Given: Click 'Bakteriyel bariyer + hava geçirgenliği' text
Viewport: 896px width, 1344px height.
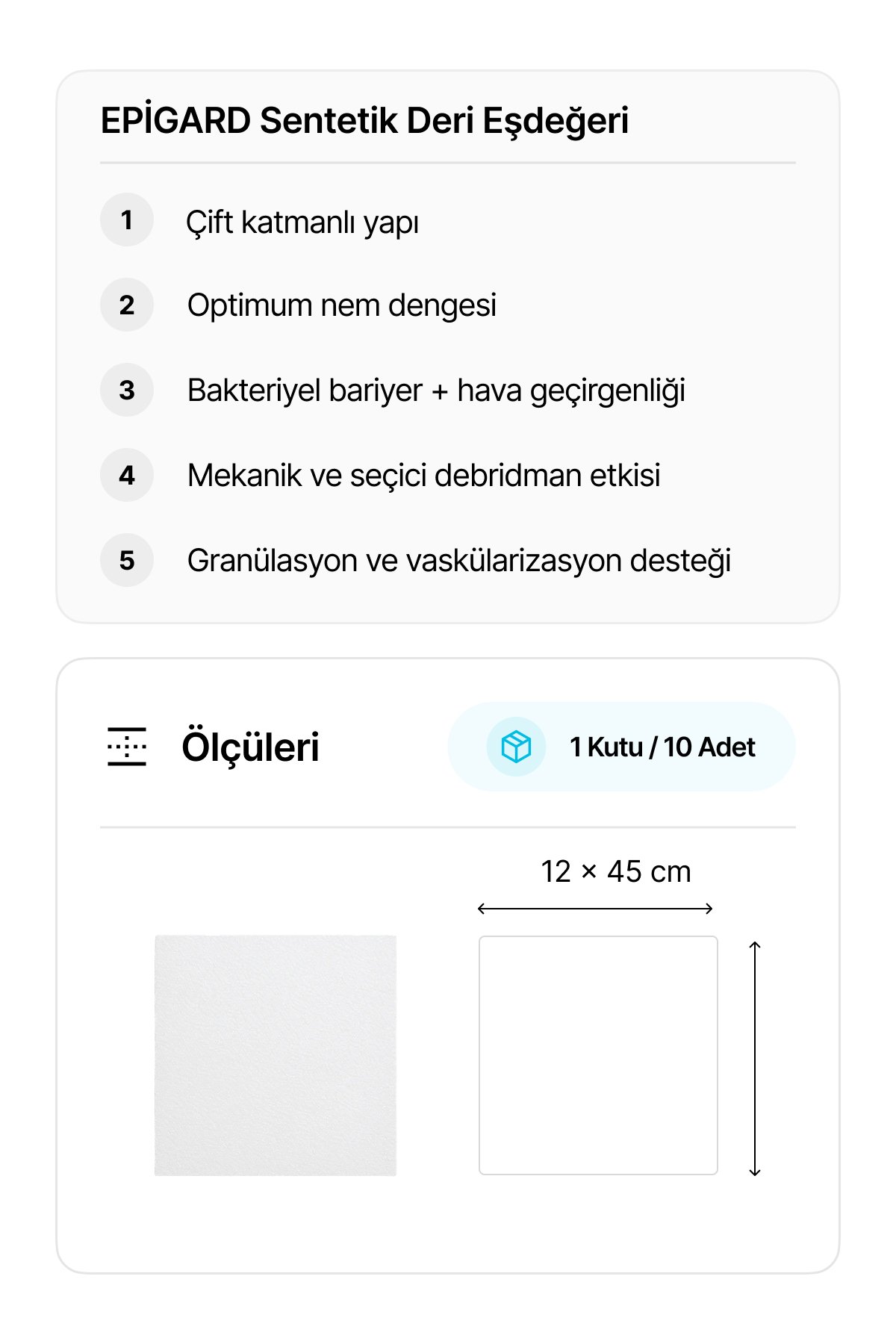Looking at the screenshot, I should 436,391.
